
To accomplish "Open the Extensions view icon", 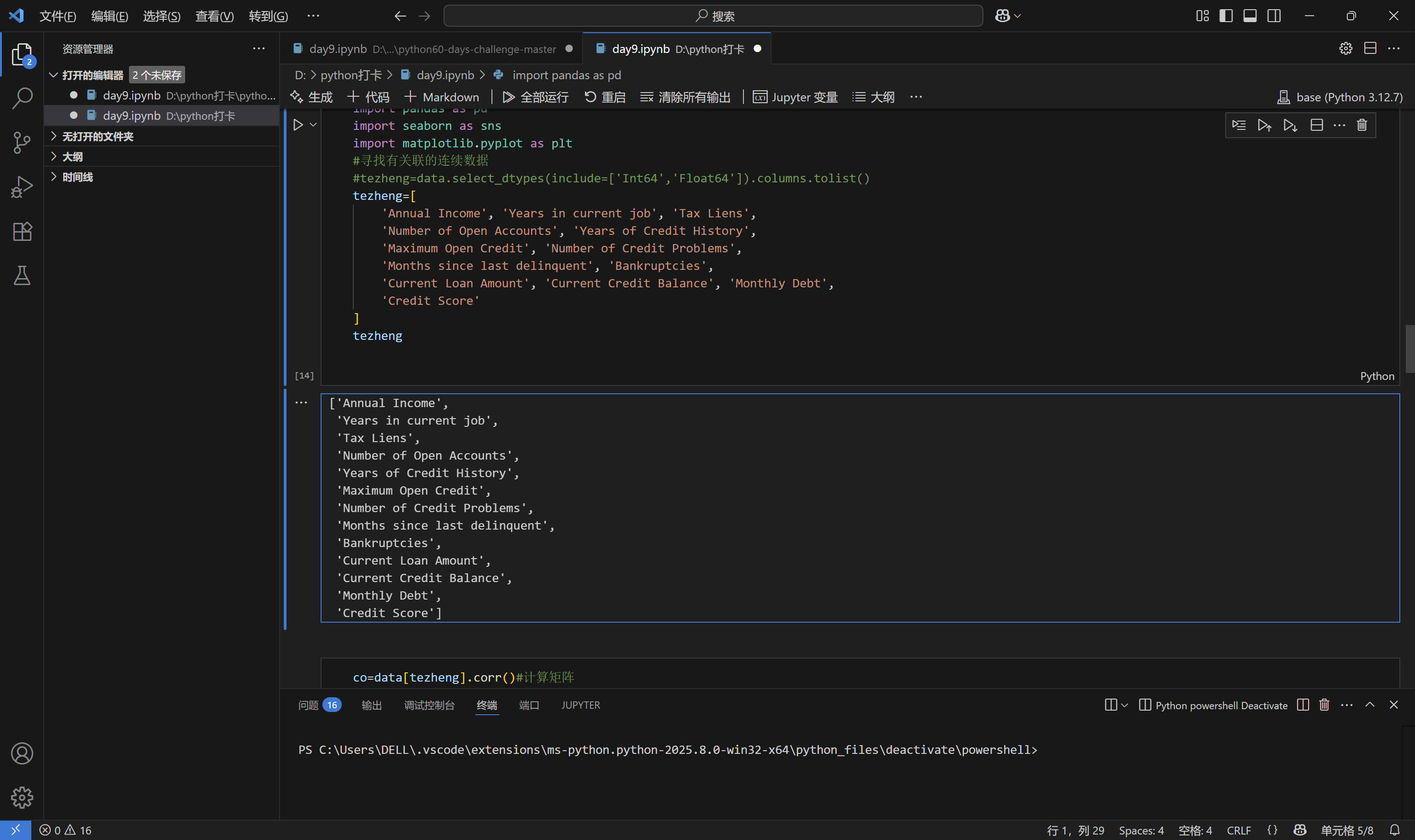I will pyautogui.click(x=22, y=232).
